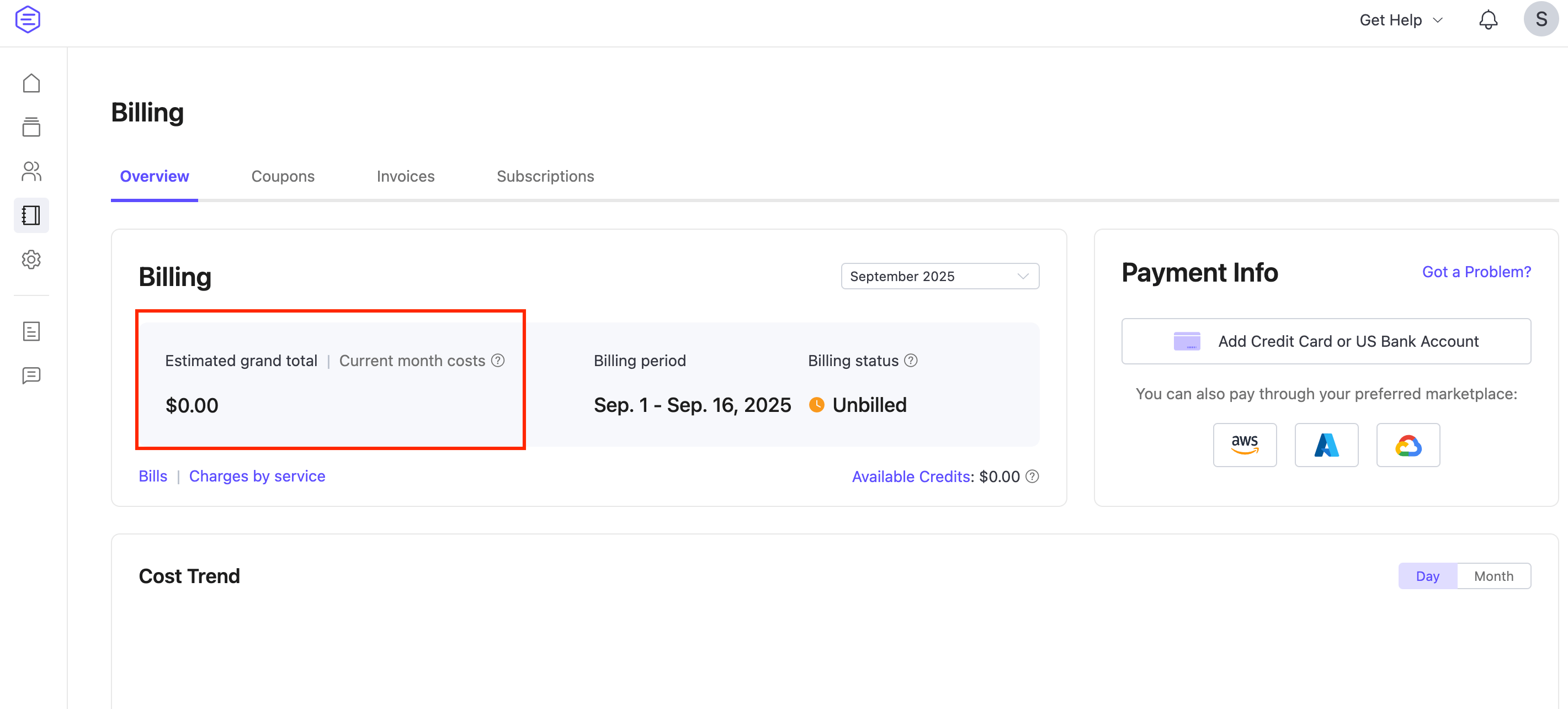Viewport: 1568px width, 709px height.
Task: Switch to the Invoices tab
Action: (x=406, y=176)
